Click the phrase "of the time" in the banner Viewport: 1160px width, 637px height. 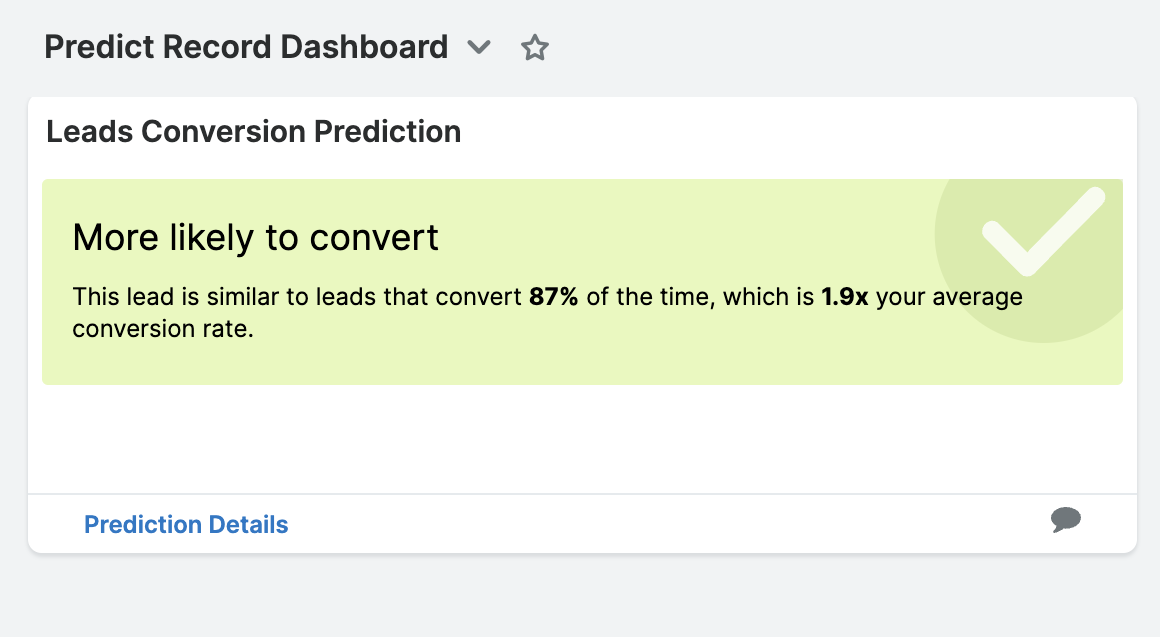point(647,297)
